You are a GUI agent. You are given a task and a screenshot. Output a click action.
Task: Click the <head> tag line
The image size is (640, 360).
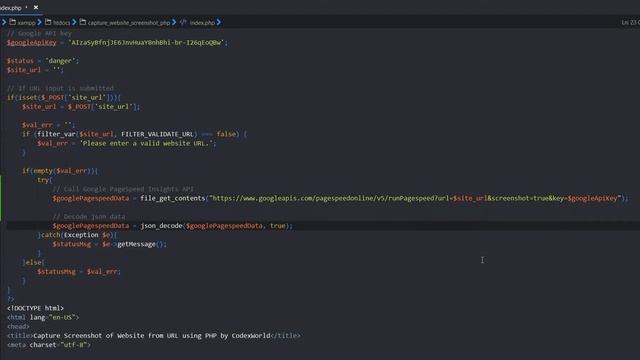click(x=18, y=327)
